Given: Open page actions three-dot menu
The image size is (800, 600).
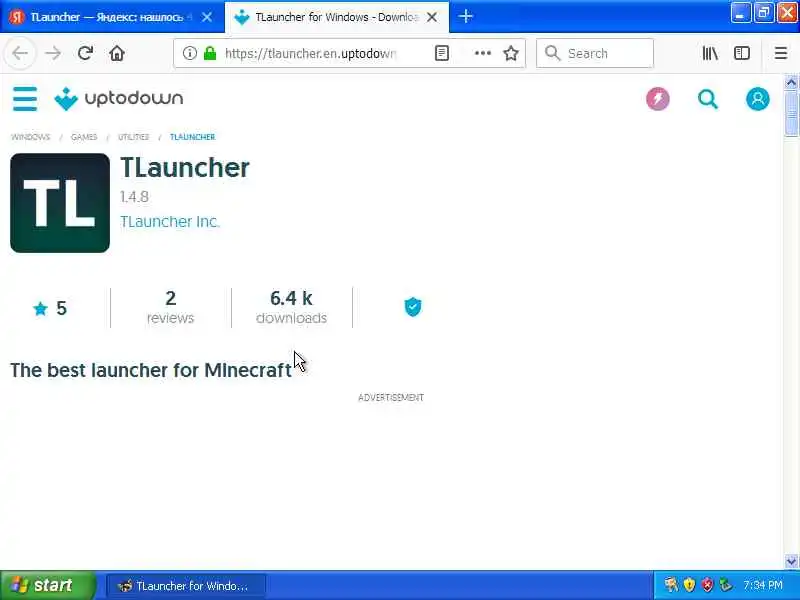Looking at the screenshot, I should tap(483, 53).
